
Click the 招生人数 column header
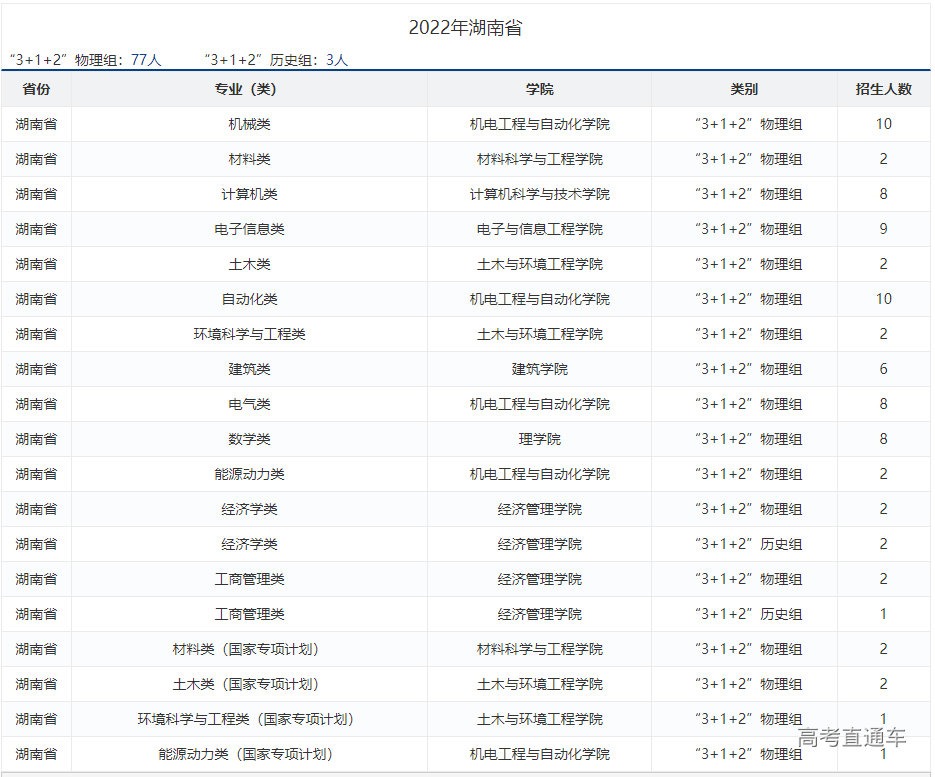[883, 89]
